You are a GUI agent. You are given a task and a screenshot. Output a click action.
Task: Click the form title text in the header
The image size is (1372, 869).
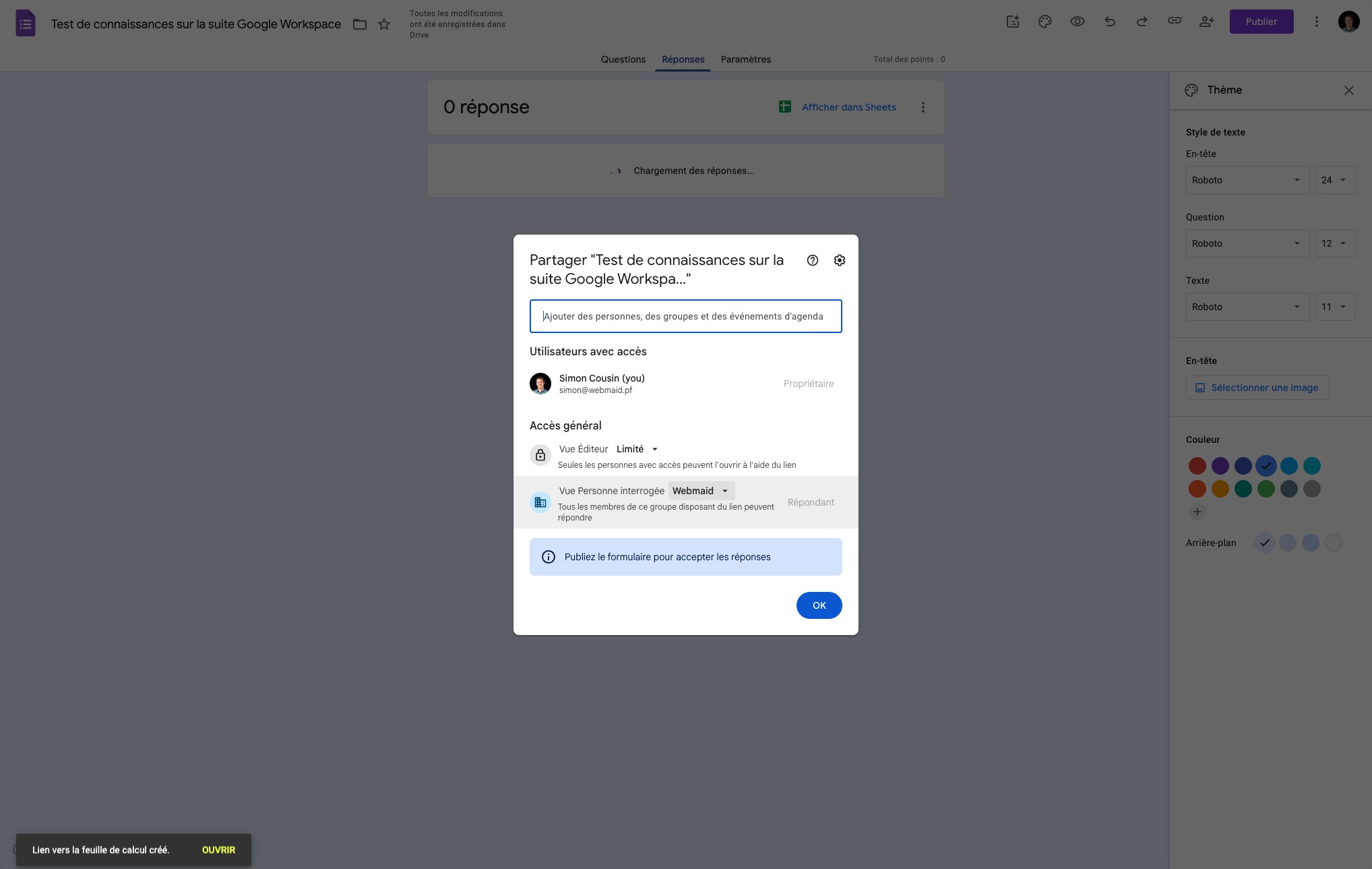(x=196, y=24)
